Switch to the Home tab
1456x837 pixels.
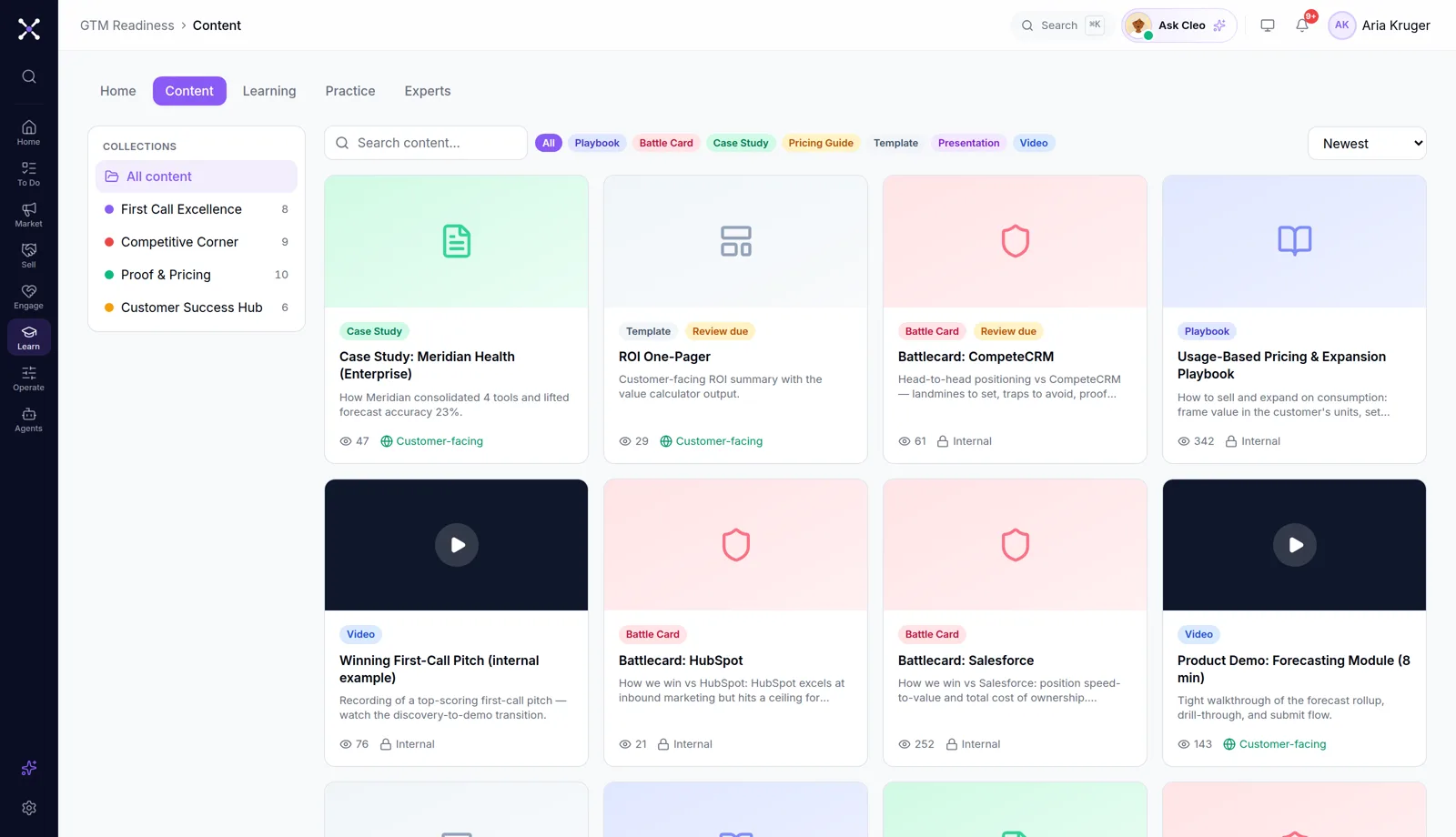pos(118,91)
